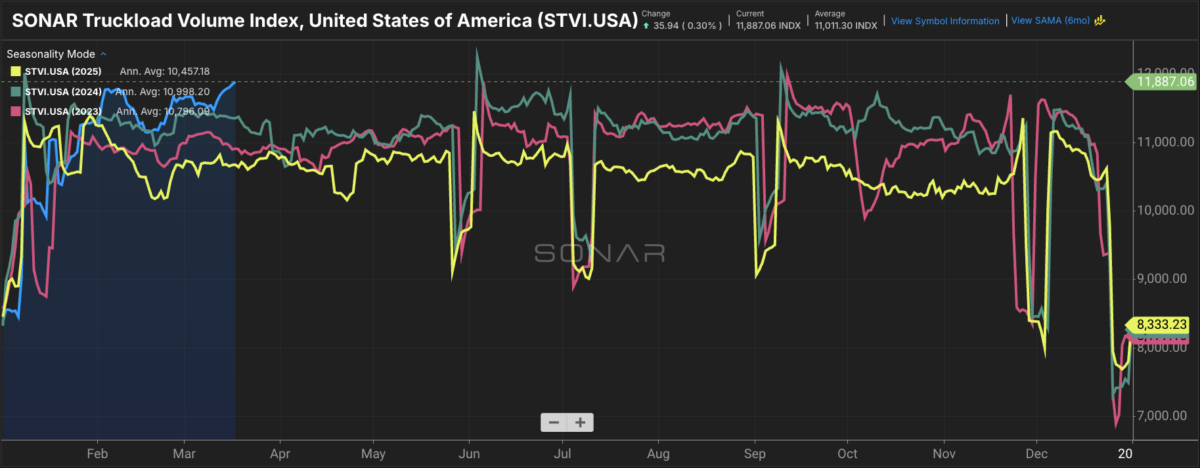Click the yellow STVI.USA 2025 color swatch
The width and height of the screenshot is (1200, 468).
pos(15,71)
